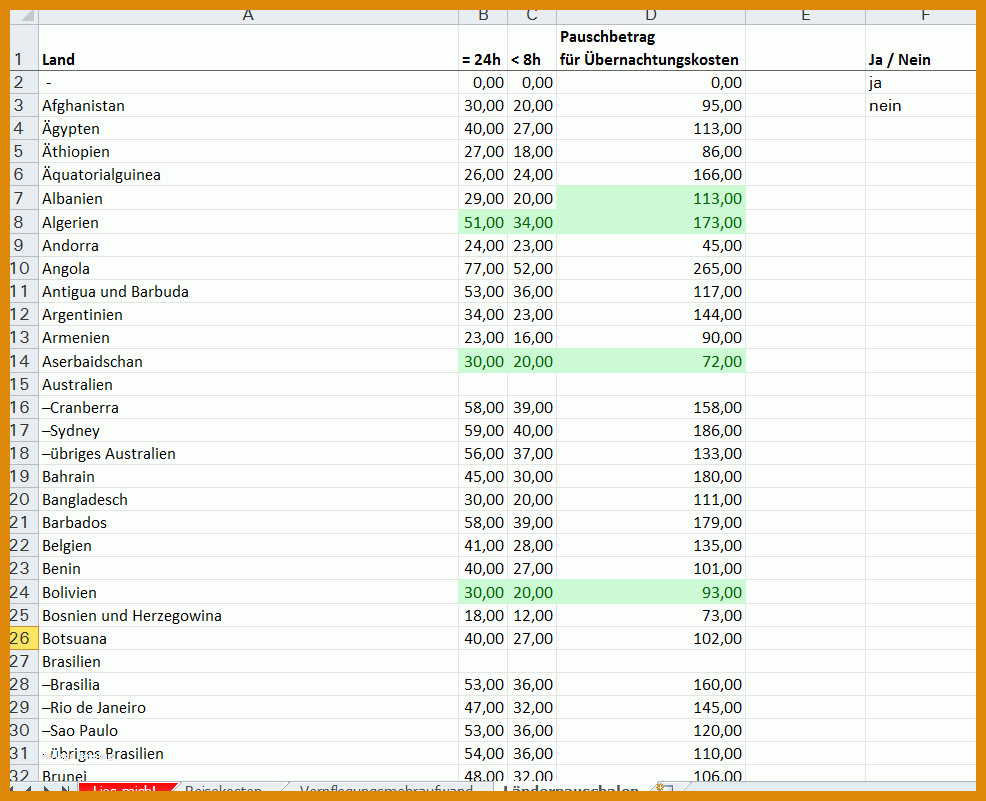Viewport: 986px width, 801px height.
Task: Select the 'Argentinien' cell
Action: tap(248, 314)
